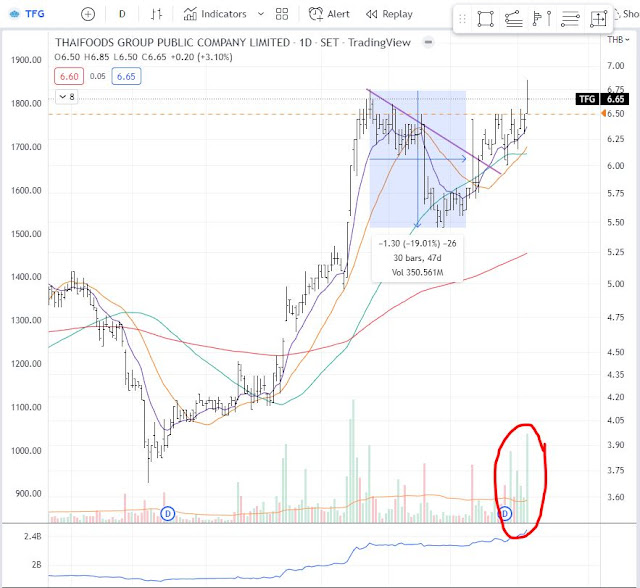This screenshot has height=588, width=640.
Task: Add a symbol with the plus icon
Action: tap(88, 14)
